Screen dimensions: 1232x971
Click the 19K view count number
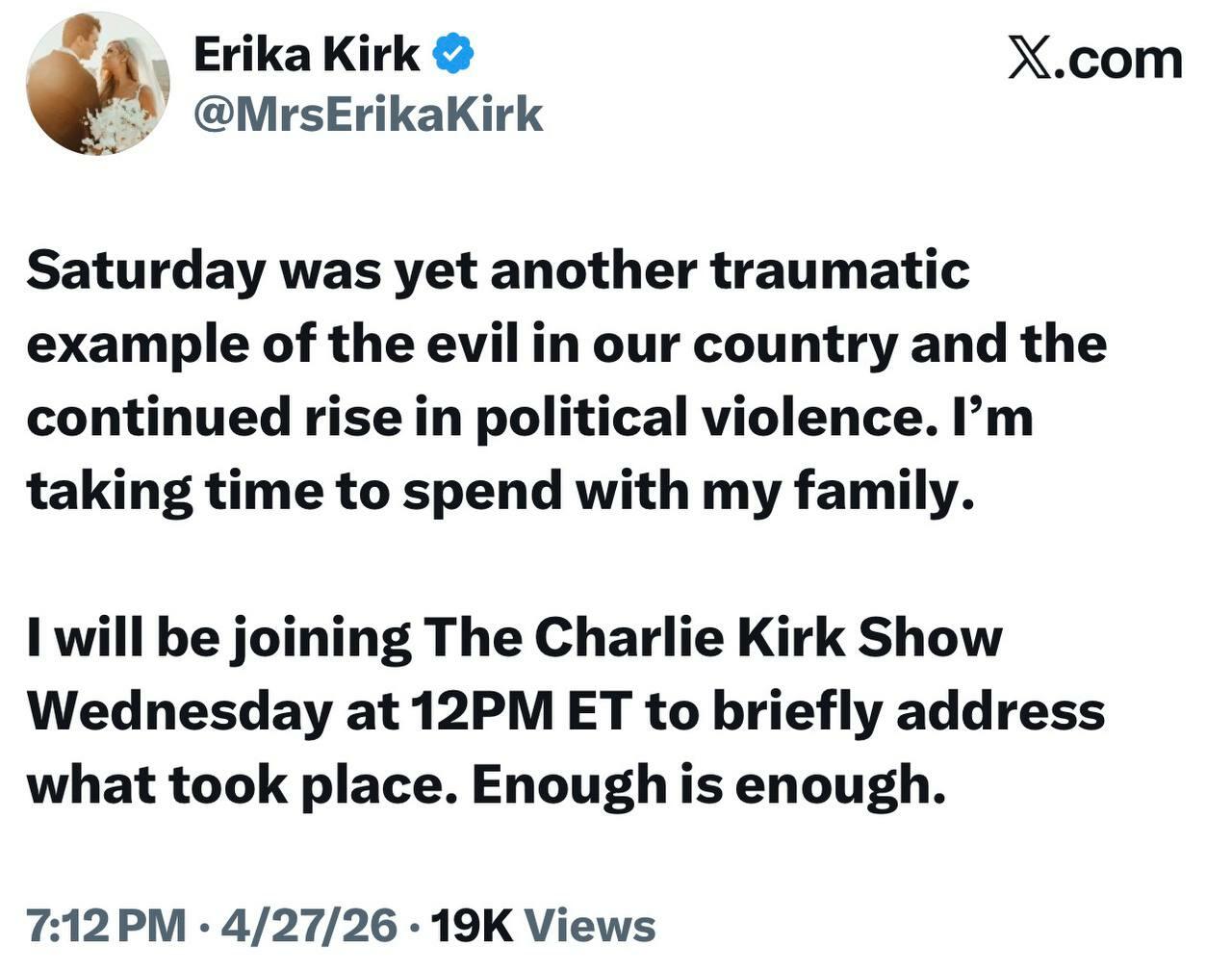[471, 926]
